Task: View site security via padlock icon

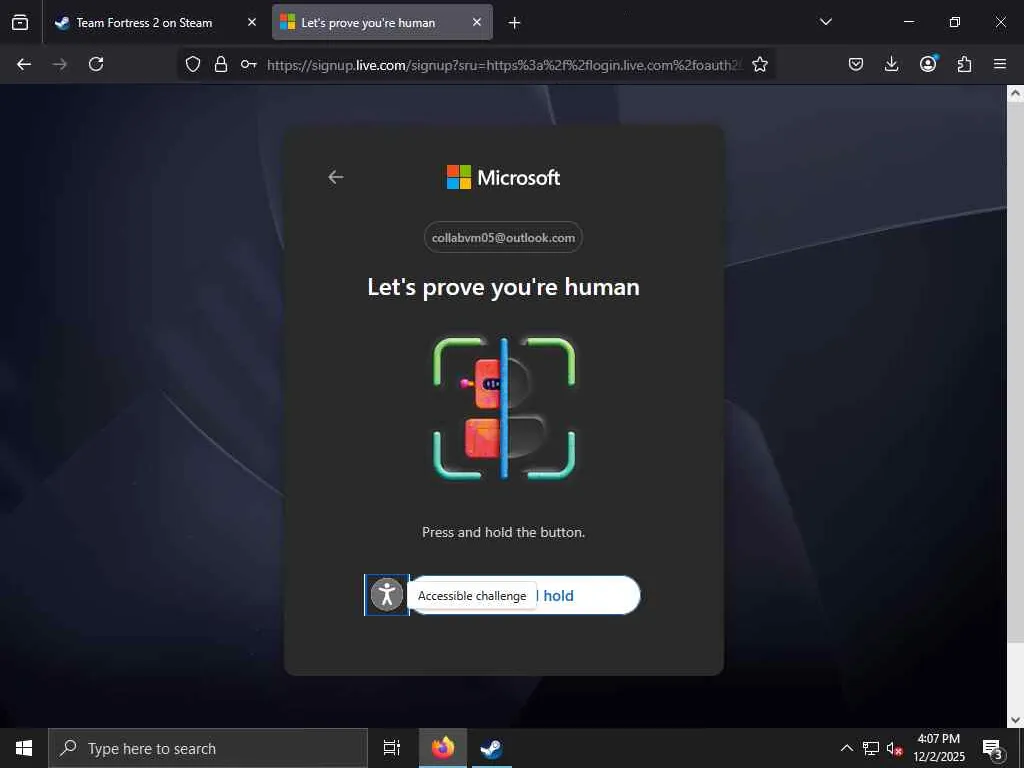Action: pyautogui.click(x=221, y=64)
